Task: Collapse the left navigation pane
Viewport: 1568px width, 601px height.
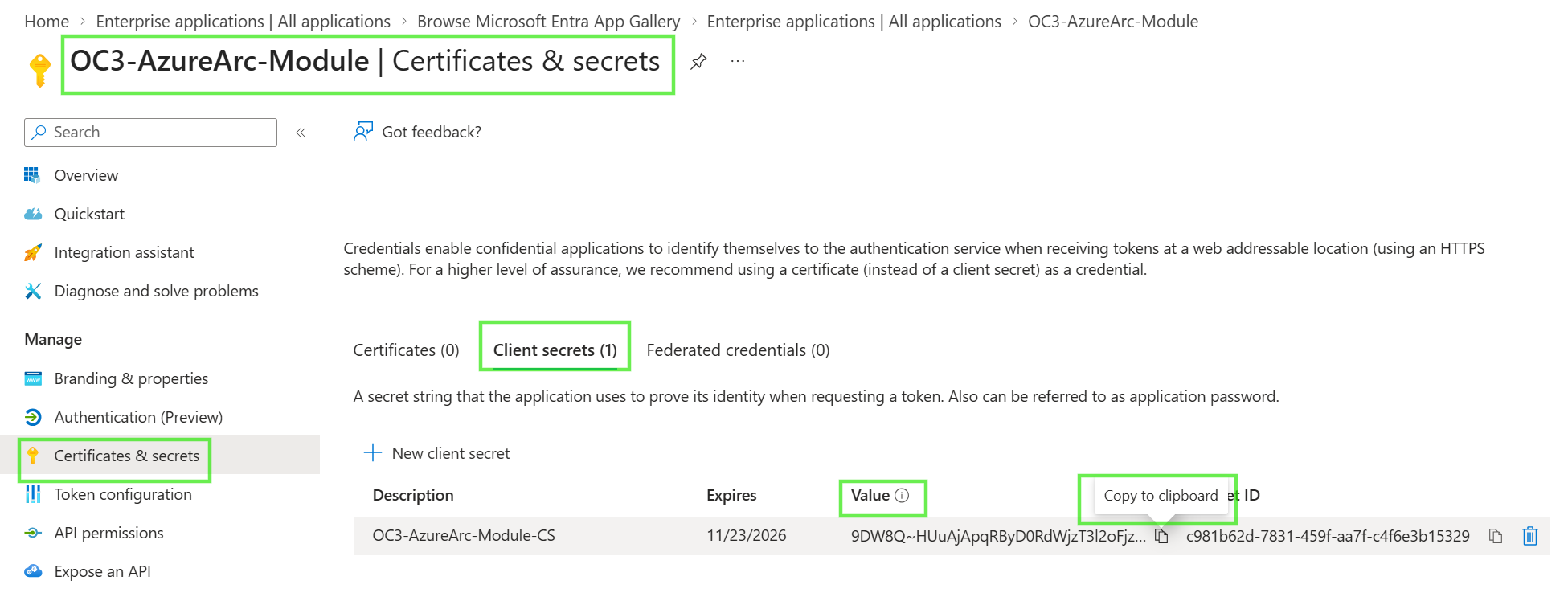Action: click(x=301, y=133)
